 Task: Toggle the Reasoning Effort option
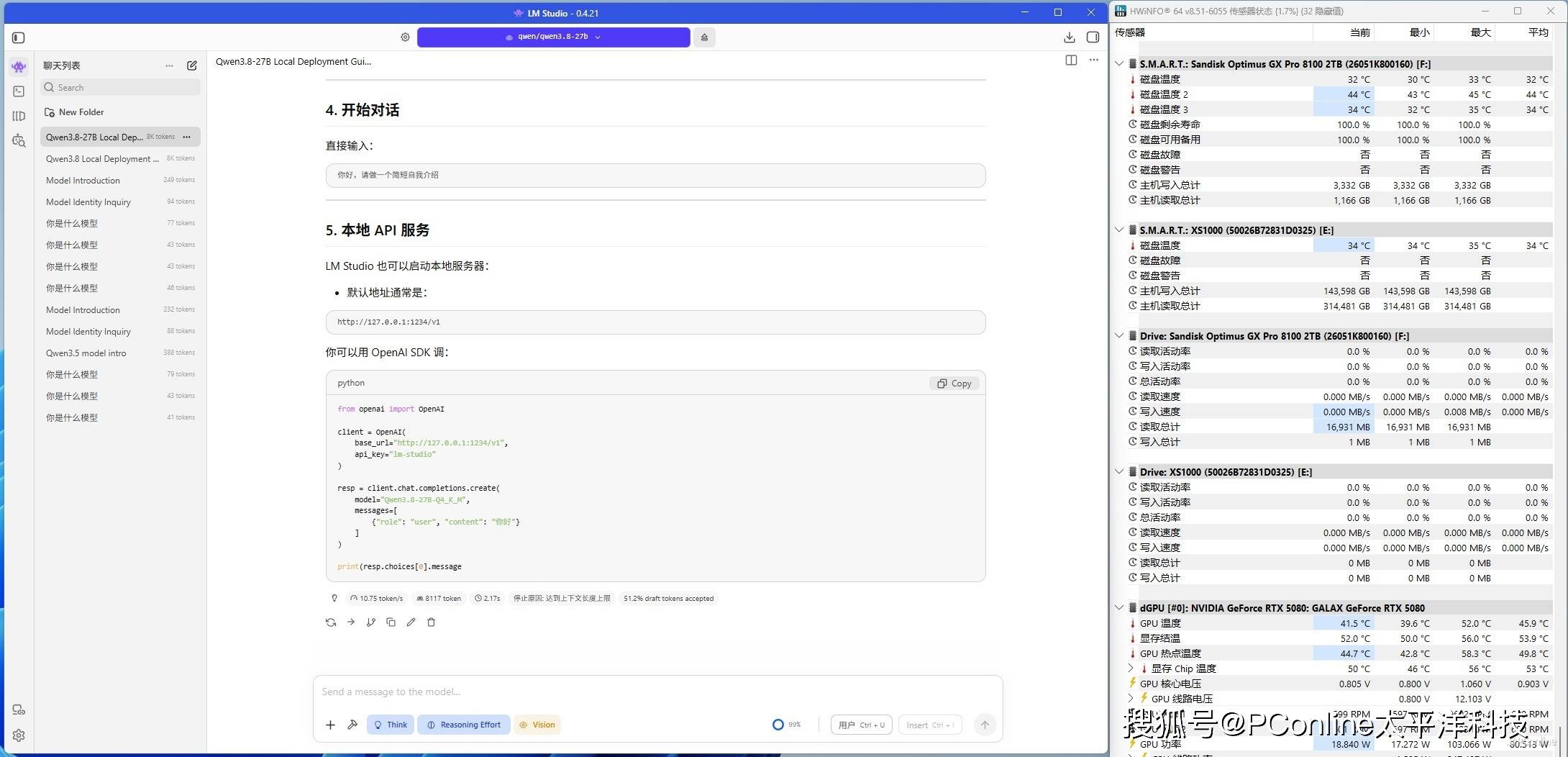464,725
